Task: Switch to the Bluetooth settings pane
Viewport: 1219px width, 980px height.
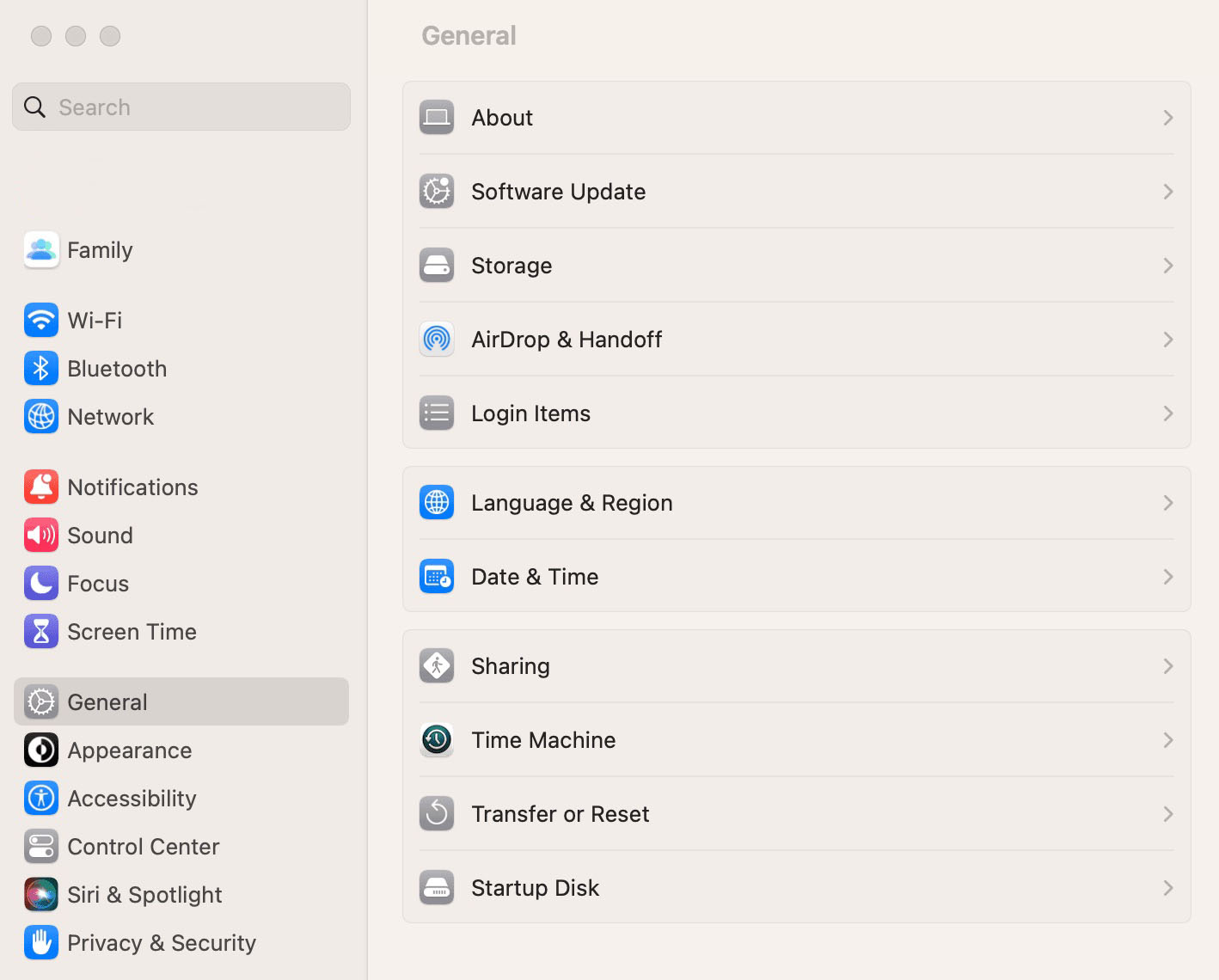Action: (181, 369)
